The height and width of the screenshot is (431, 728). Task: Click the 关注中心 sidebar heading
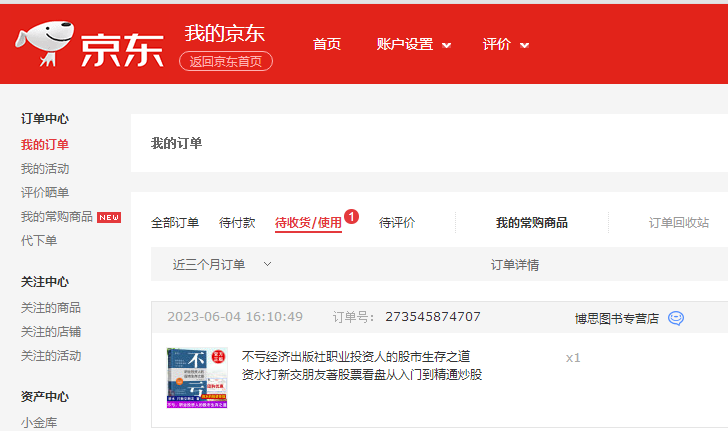(45, 281)
